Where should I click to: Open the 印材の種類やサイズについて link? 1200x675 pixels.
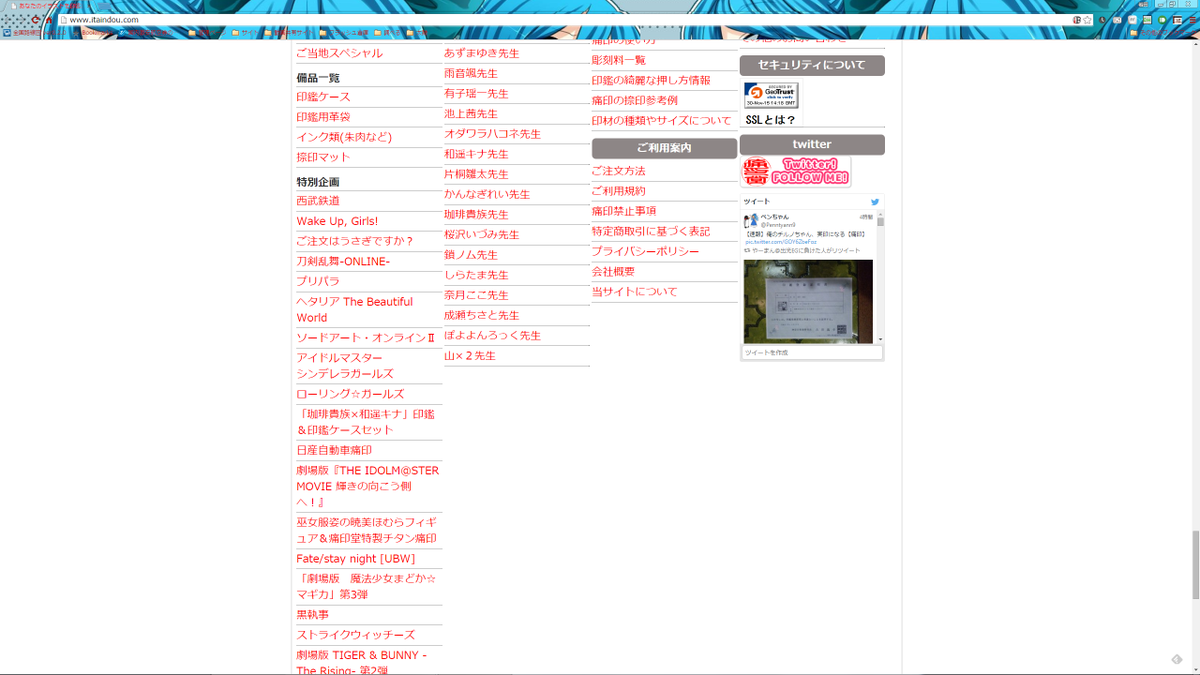(x=662, y=121)
